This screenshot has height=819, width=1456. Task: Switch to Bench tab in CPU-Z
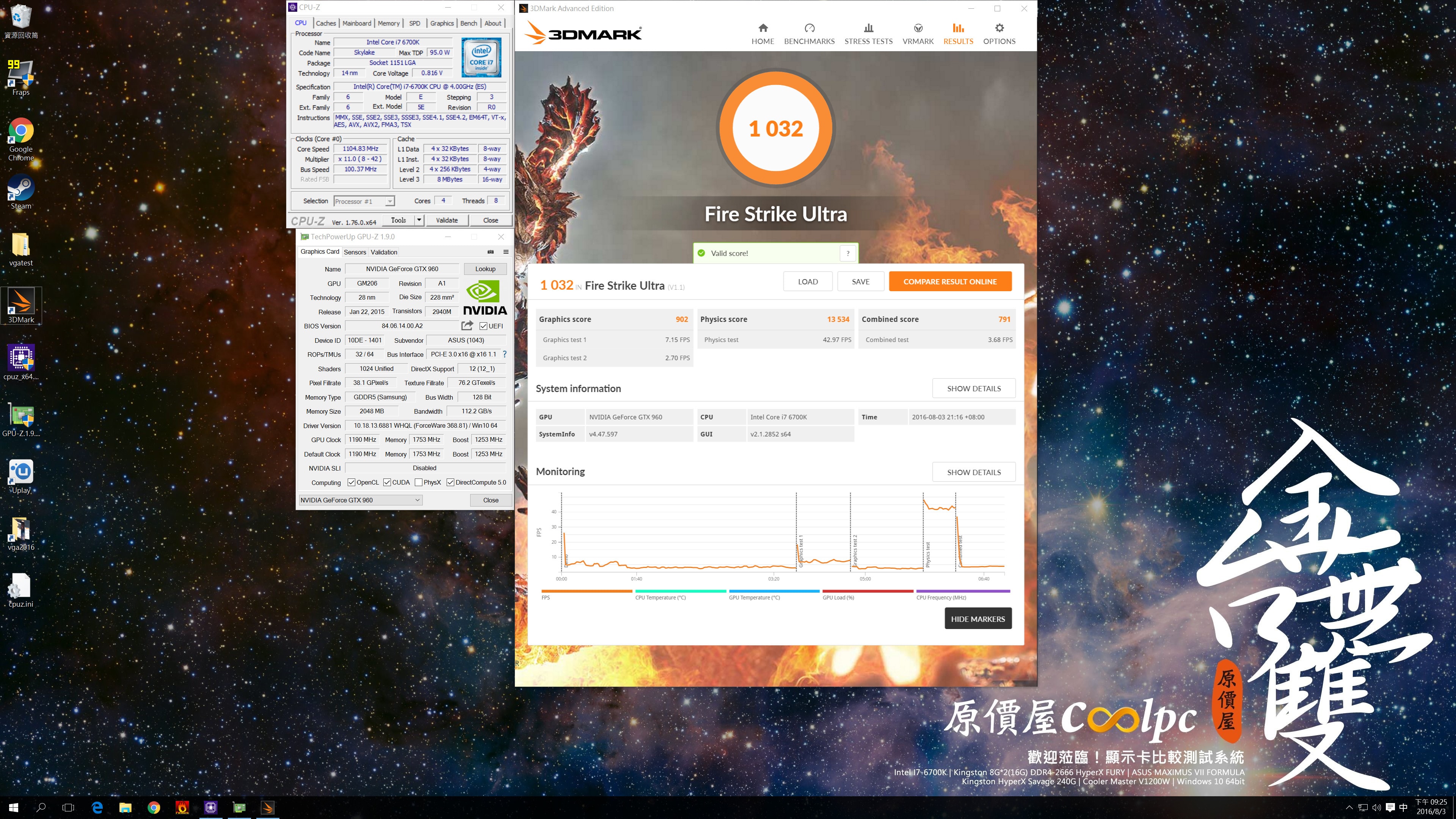point(469,23)
